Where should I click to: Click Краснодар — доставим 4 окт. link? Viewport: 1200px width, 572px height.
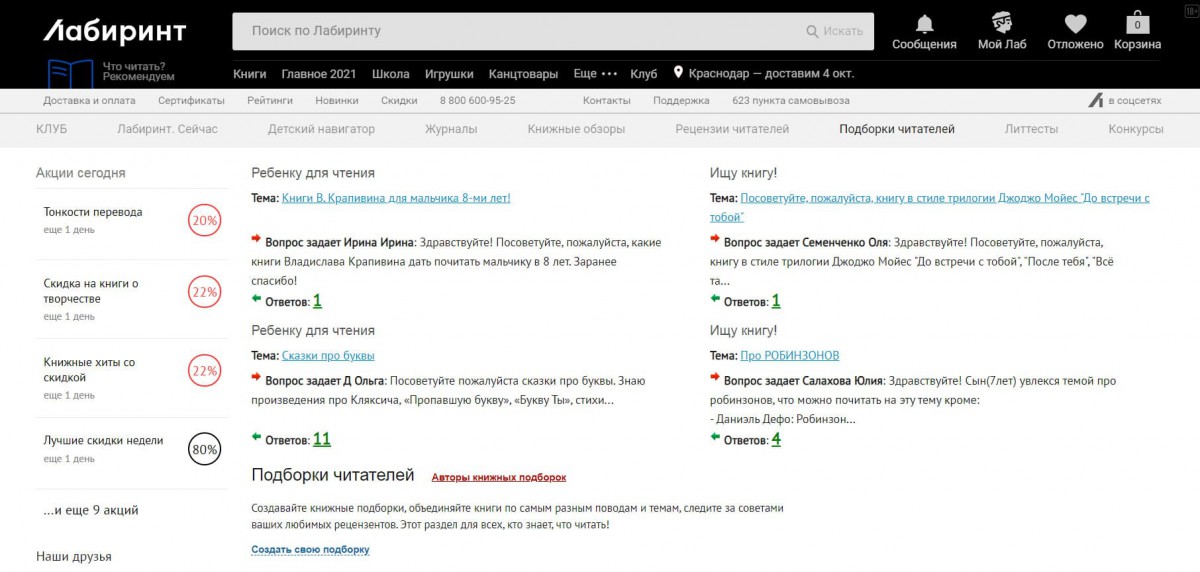click(x=770, y=74)
